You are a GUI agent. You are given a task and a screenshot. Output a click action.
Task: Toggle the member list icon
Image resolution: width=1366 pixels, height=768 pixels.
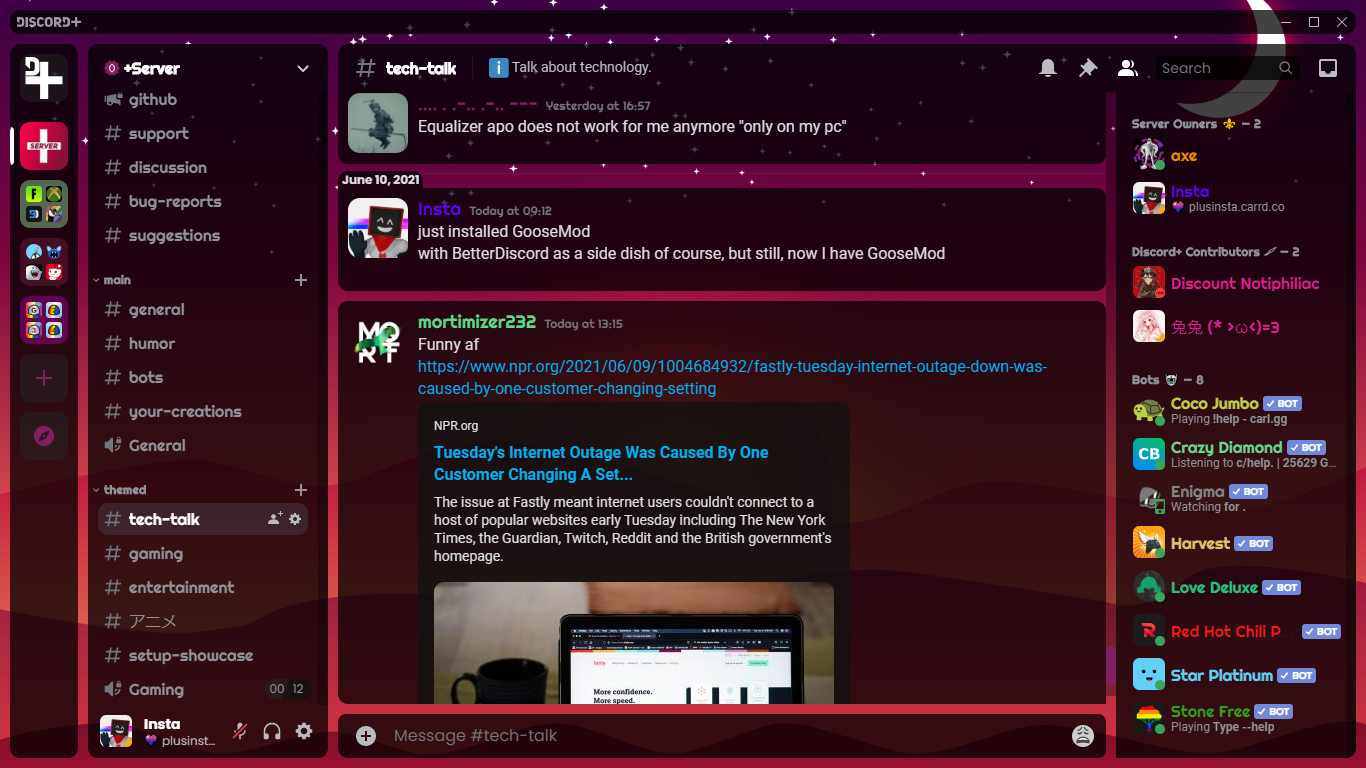pyautogui.click(x=1128, y=67)
